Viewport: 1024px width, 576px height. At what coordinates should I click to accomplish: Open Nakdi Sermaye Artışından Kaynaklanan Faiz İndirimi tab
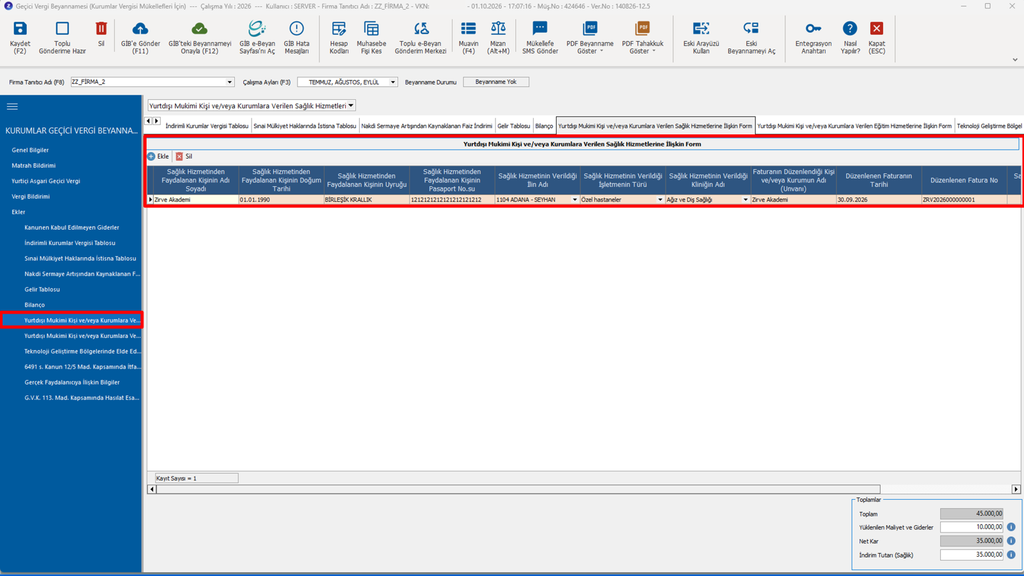pyautogui.click(x=427, y=126)
